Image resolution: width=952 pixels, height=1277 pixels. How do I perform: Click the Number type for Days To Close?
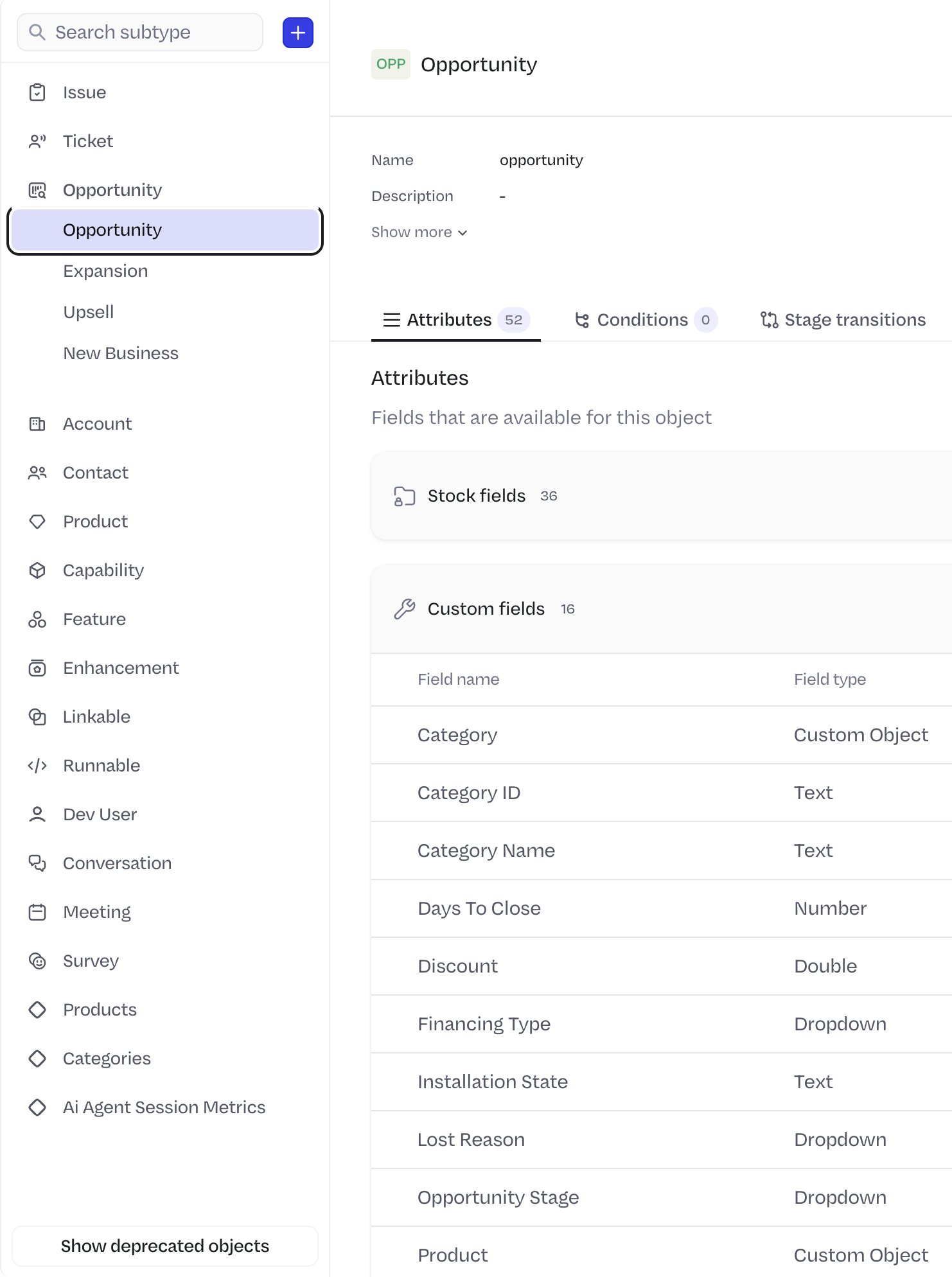tap(831, 908)
